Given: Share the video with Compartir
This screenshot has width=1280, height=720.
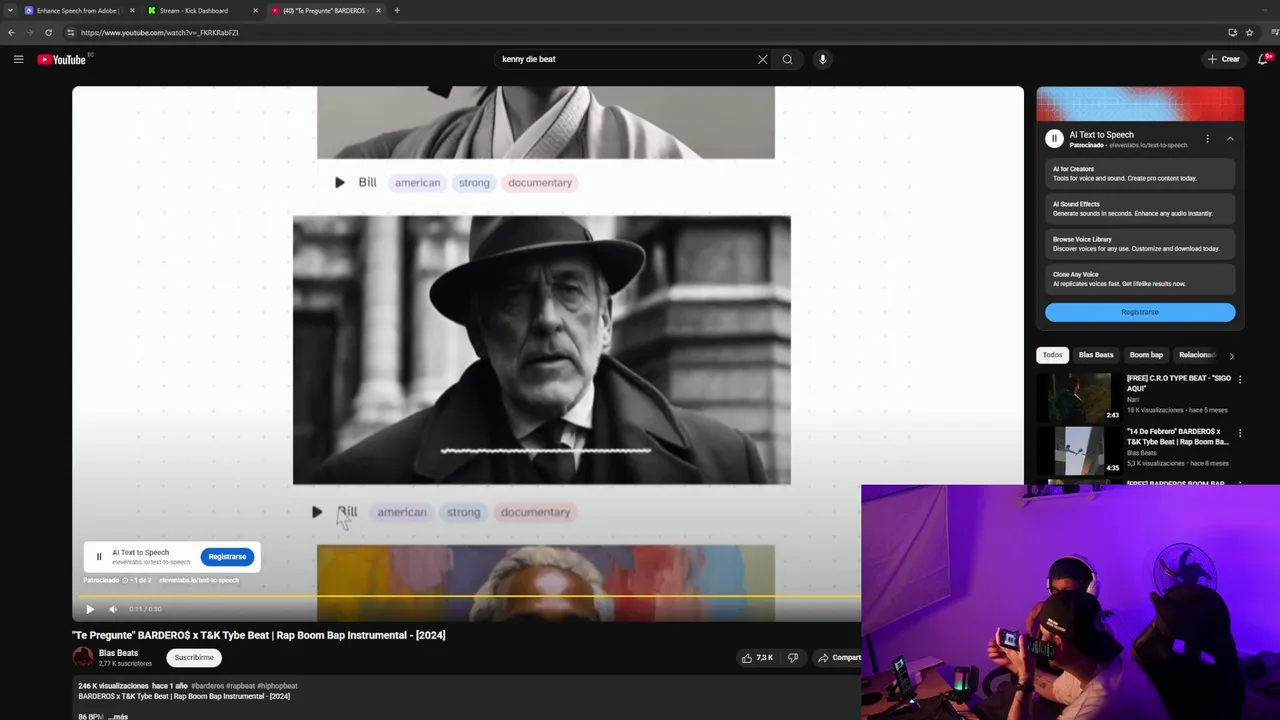Looking at the screenshot, I should click(x=839, y=658).
